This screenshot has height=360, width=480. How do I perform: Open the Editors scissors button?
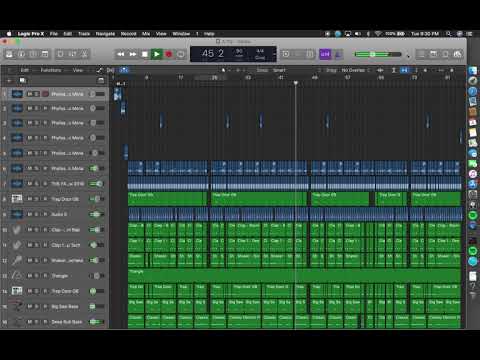[84, 54]
